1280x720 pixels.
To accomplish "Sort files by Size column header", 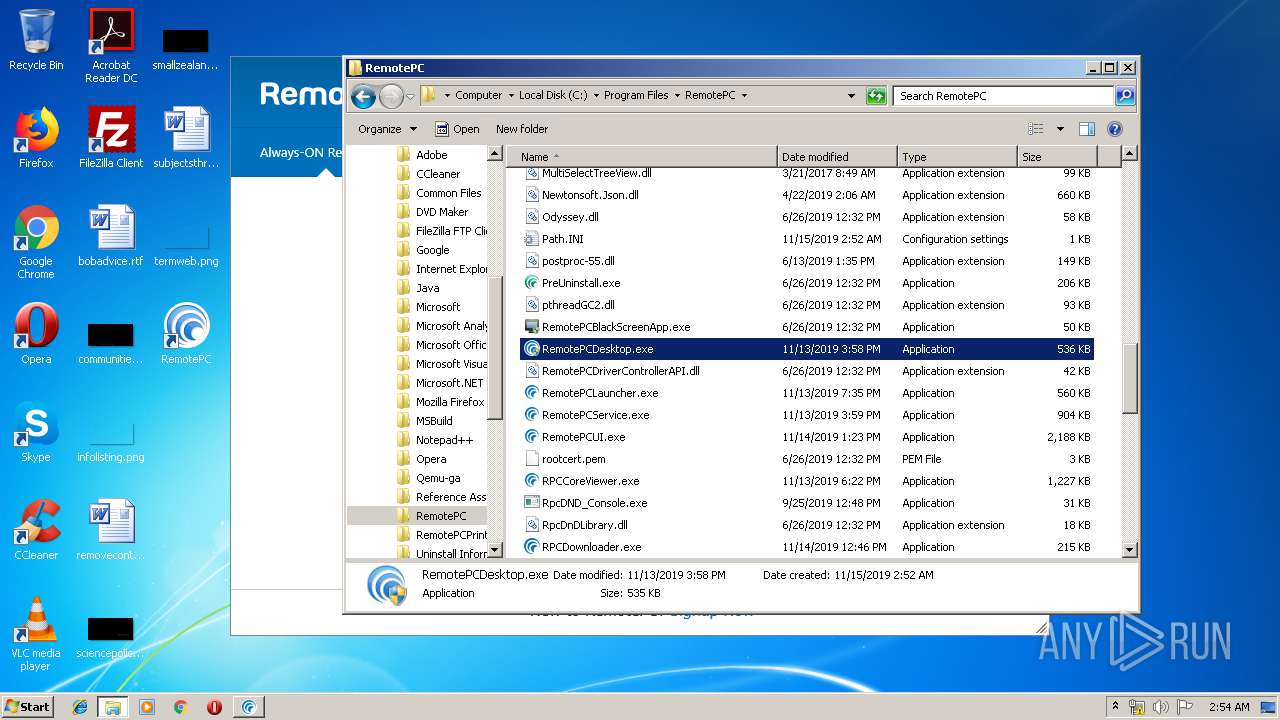I will (1057, 157).
